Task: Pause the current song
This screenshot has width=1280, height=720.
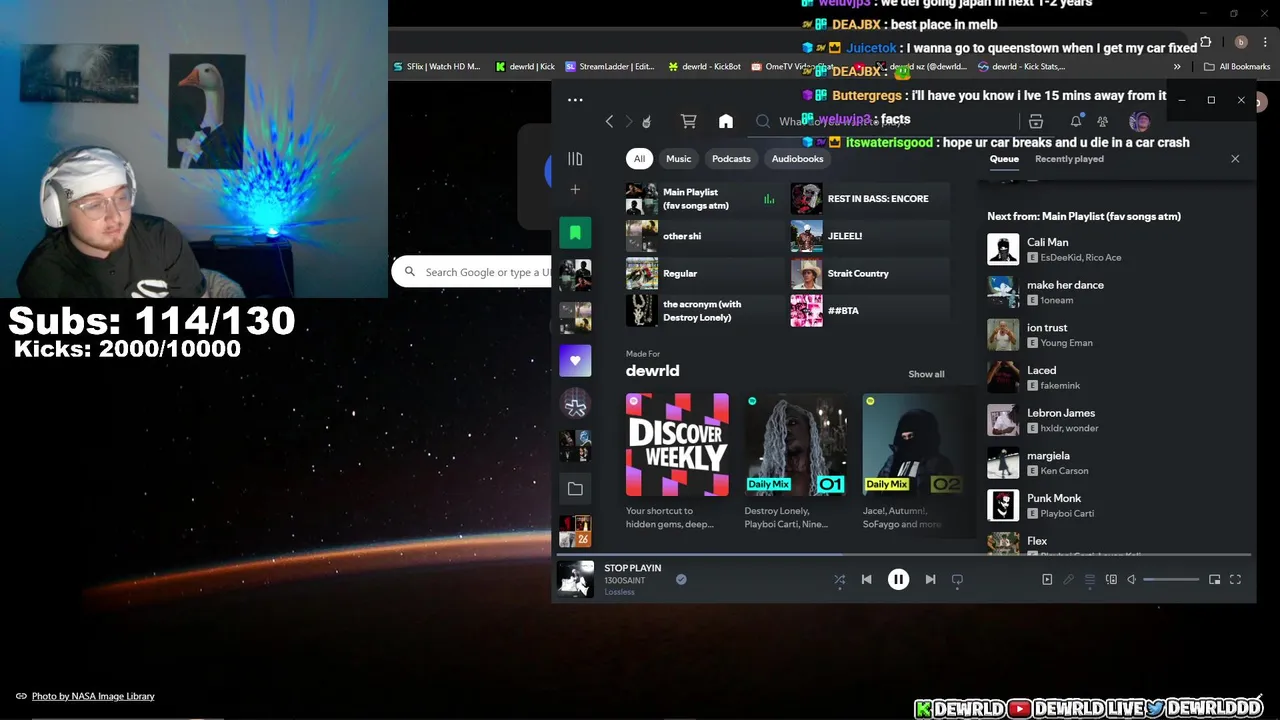Action: pos(898,579)
